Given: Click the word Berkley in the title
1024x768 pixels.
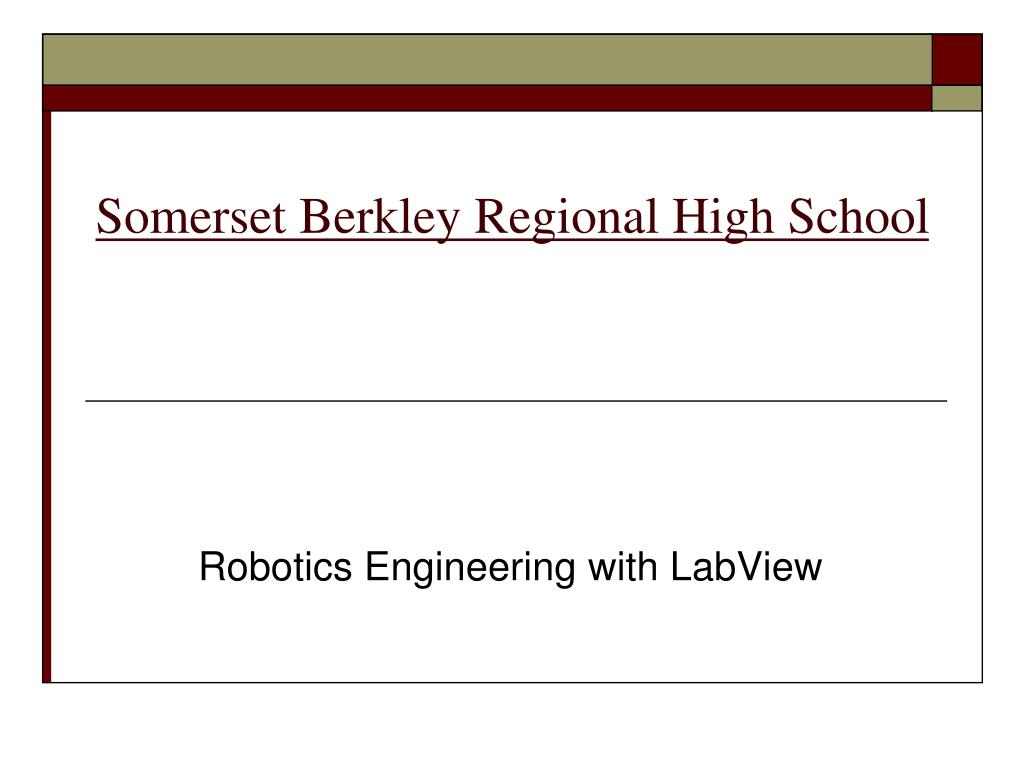Looking at the screenshot, I should pos(379,217).
